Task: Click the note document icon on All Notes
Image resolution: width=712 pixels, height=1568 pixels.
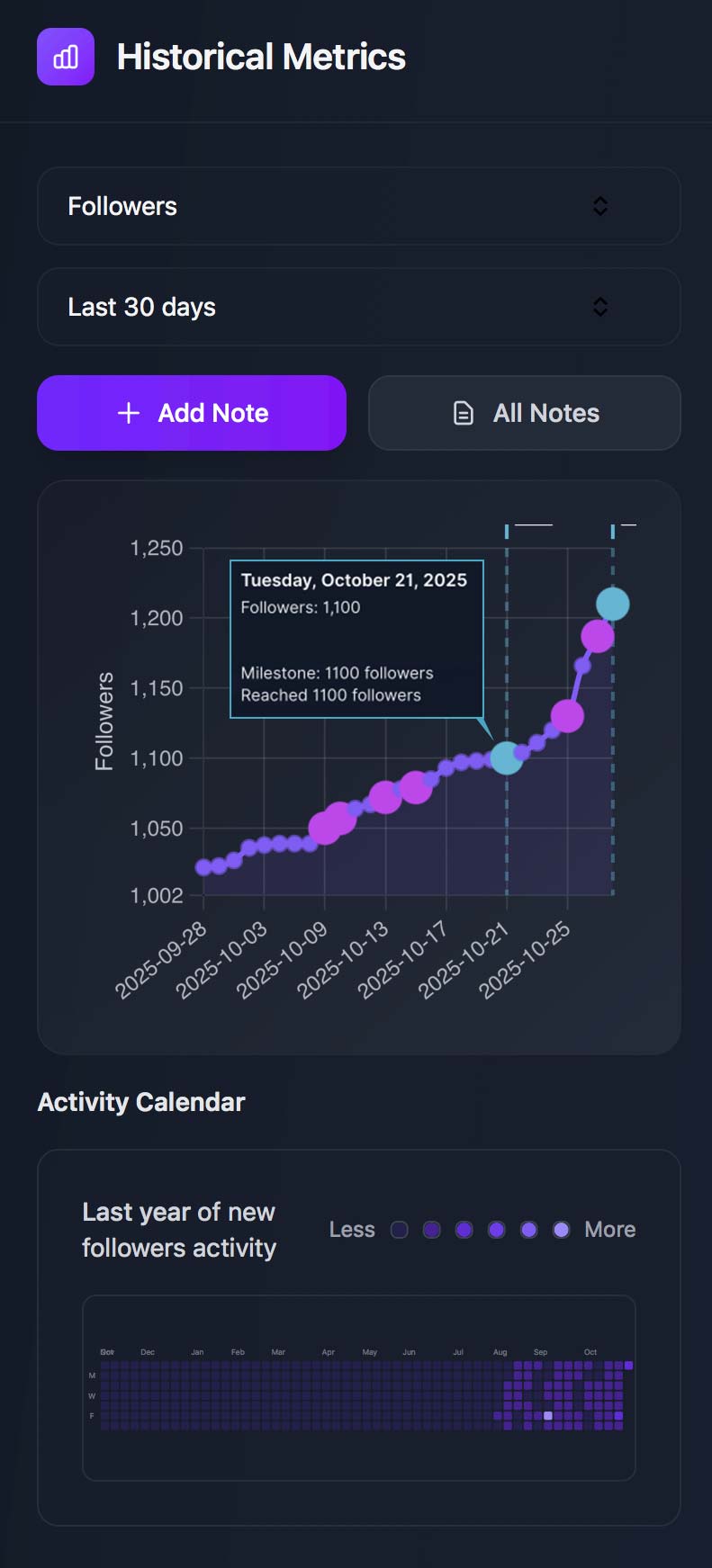Action: [x=462, y=413]
